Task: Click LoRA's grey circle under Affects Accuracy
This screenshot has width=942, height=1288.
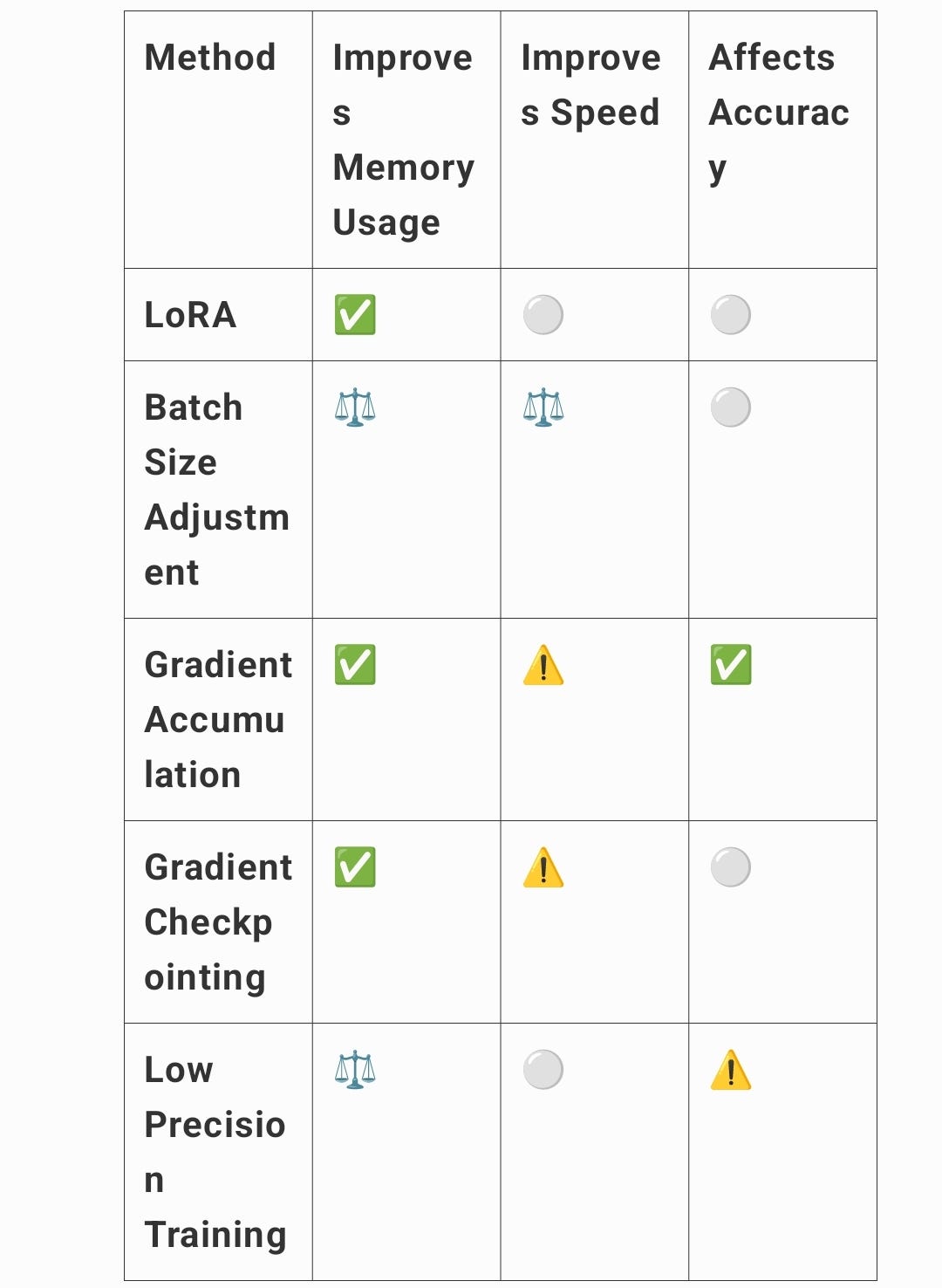Action: [x=731, y=315]
